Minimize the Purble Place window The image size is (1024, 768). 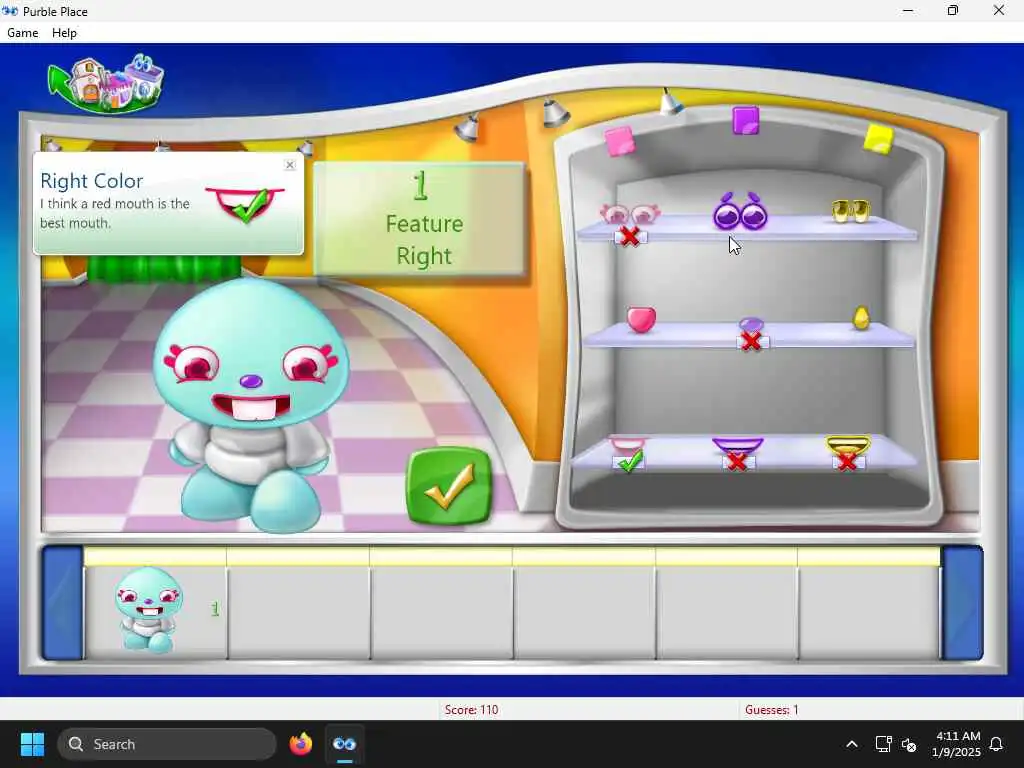click(908, 10)
